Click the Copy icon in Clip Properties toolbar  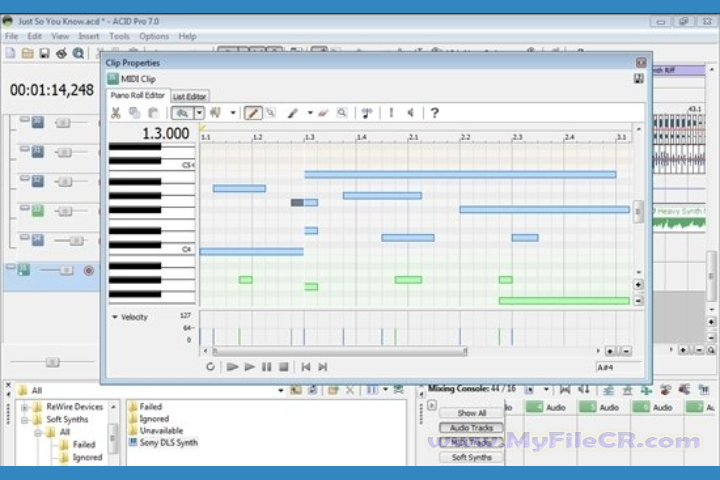tap(135, 113)
